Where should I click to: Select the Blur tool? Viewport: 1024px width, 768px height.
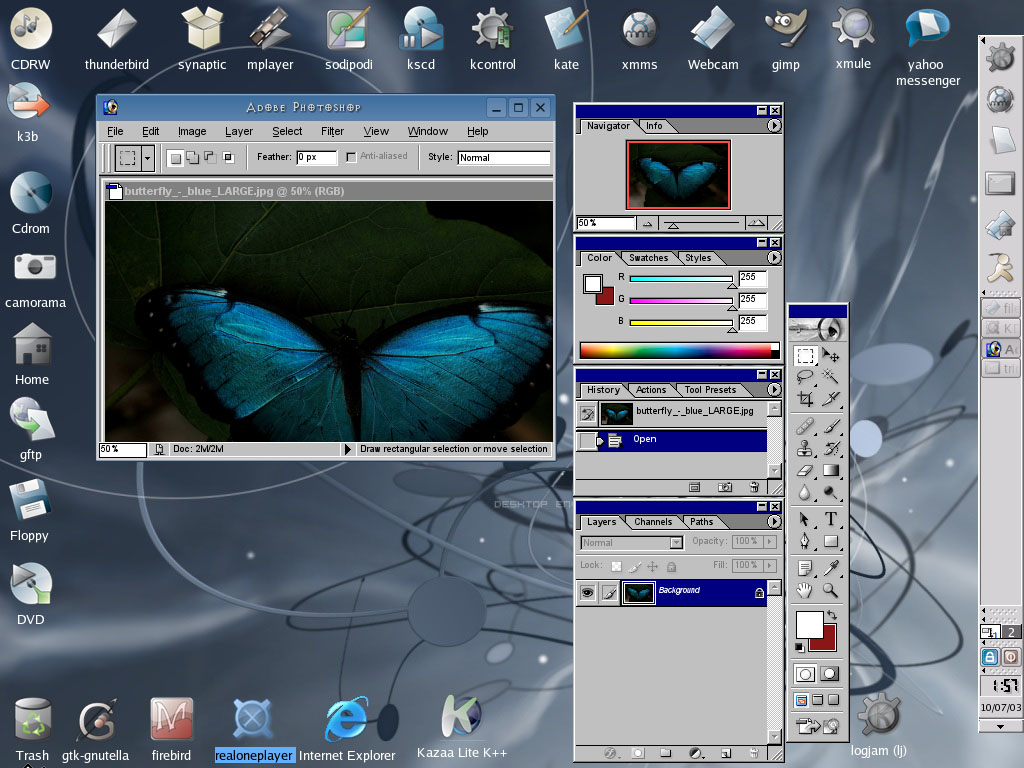click(805, 492)
